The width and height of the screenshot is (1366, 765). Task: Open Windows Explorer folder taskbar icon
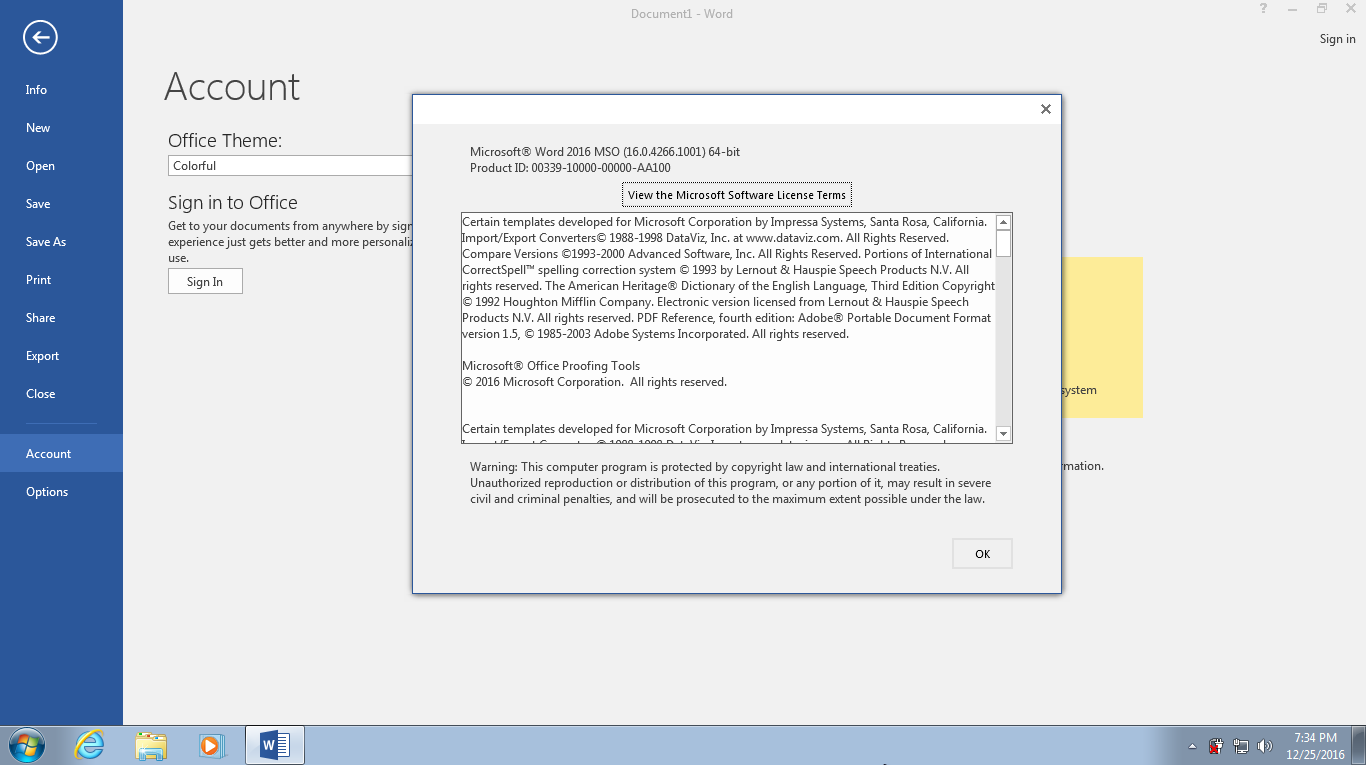click(151, 745)
